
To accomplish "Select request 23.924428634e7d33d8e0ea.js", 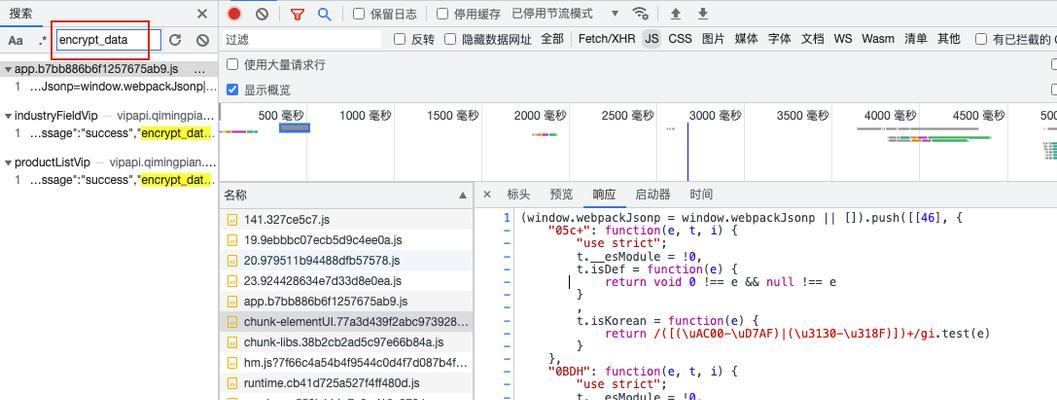I will 346,281.
